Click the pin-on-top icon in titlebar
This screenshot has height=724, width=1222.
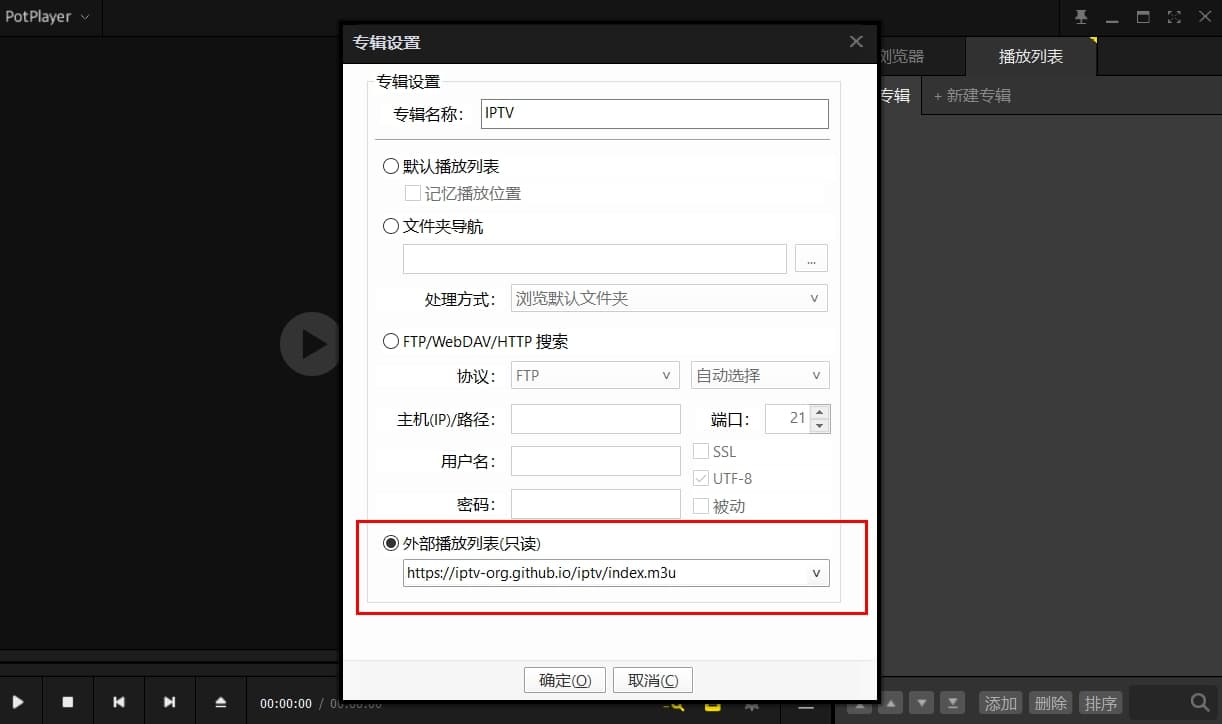tap(1082, 16)
